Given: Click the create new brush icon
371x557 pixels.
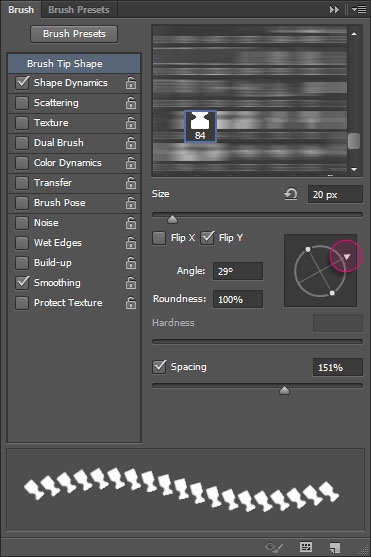Looking at the screenshot, I should (334, 547).
